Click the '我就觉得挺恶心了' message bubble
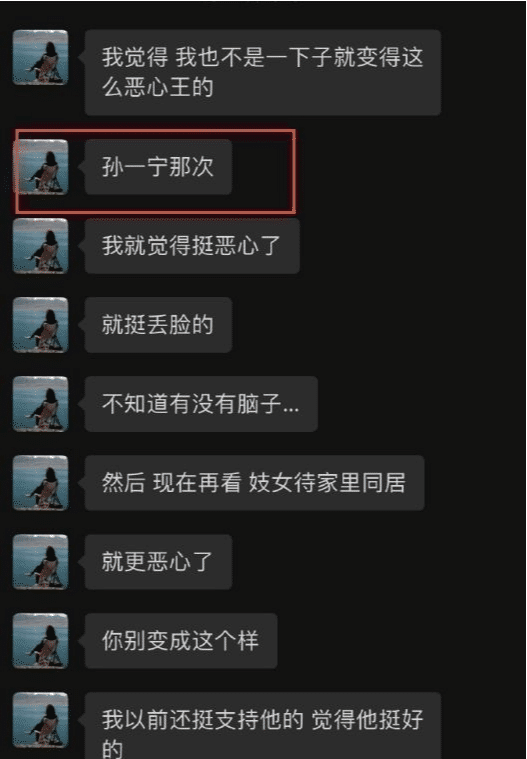Viewport: 527px width, 759px height. point(192,246)
